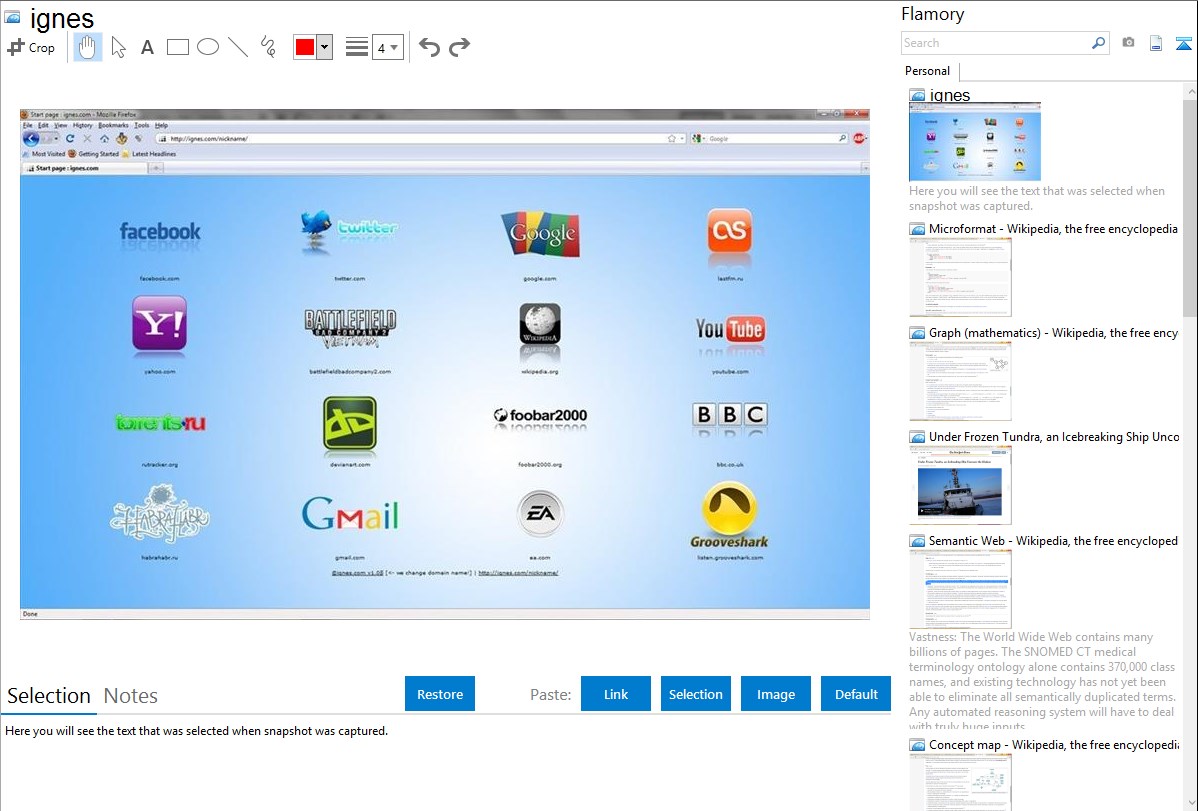Click the YouTube logo in snapshot
This screenshot has height=811, width=1198.
(730, 329)
